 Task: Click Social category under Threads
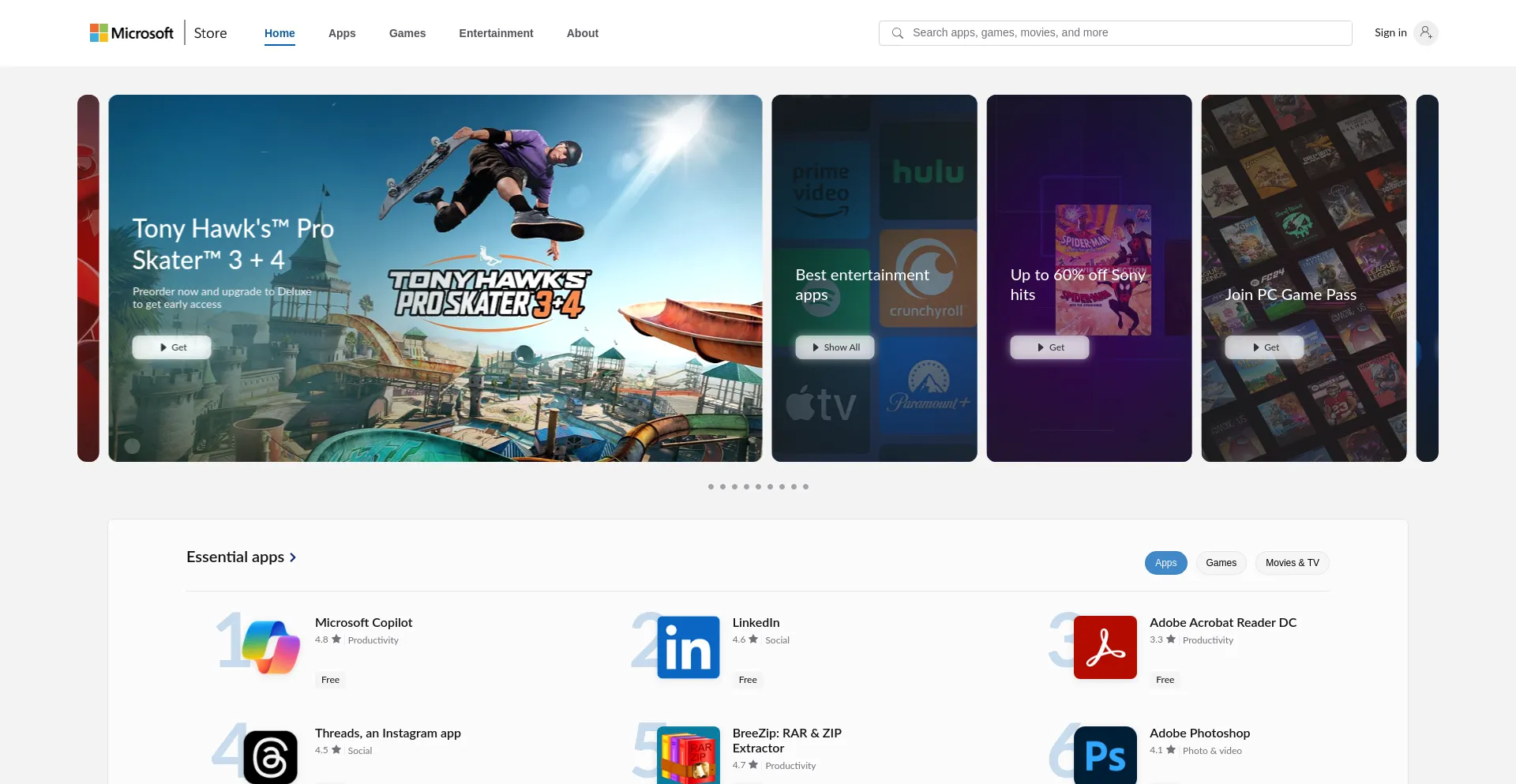[359, 751]
